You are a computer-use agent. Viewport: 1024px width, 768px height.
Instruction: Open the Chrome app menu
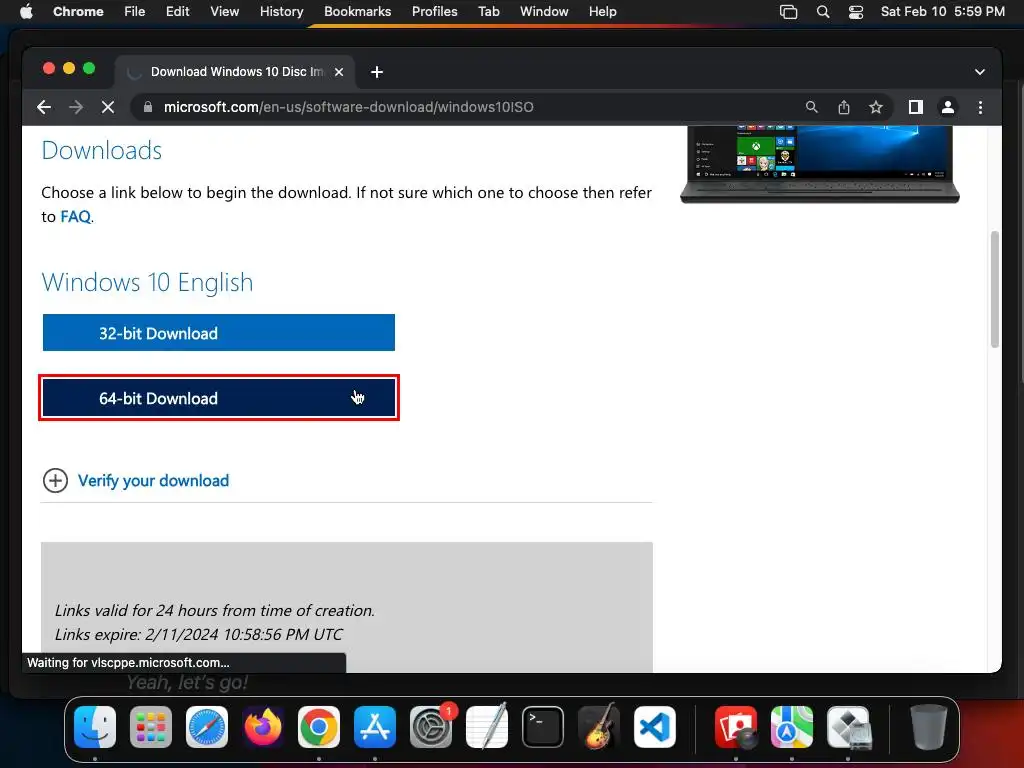click(x=78, y=12)
